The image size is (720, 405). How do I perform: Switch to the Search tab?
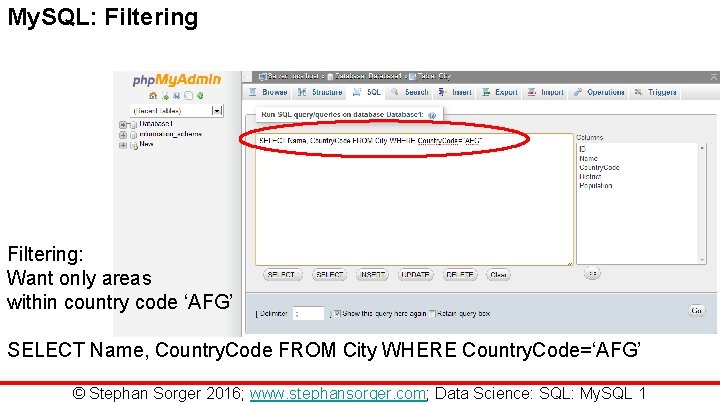point(410,92)
